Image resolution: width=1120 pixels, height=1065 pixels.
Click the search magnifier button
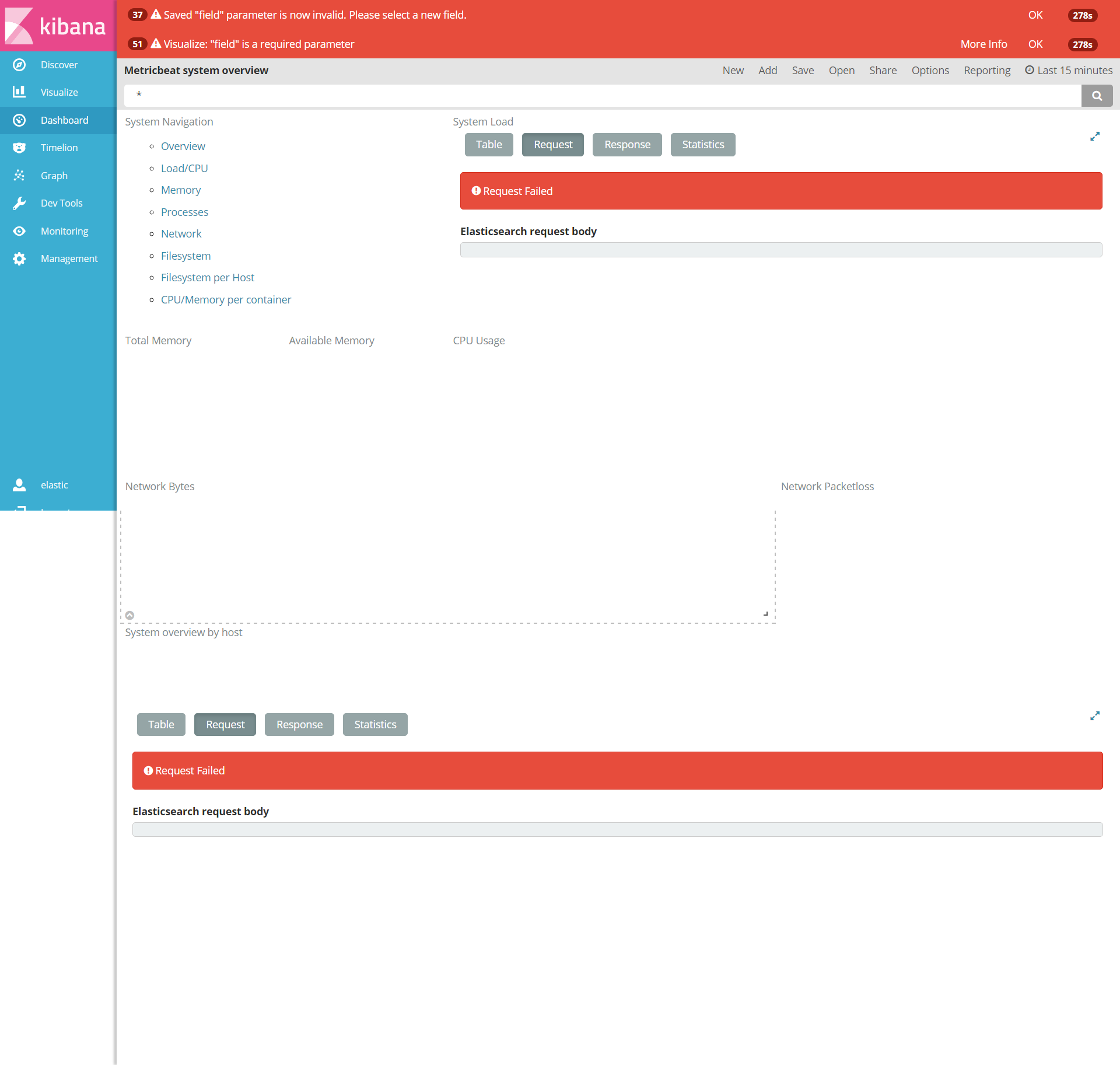coord(1097,96)
